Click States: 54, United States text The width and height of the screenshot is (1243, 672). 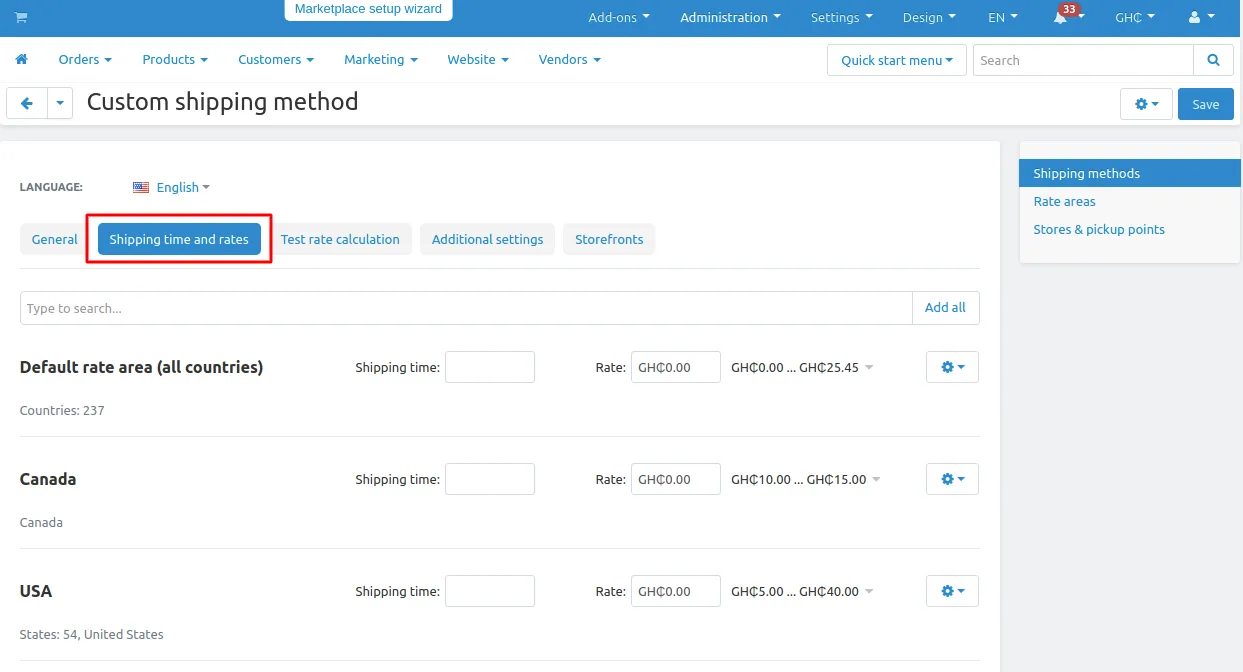(x=91, y=634)
